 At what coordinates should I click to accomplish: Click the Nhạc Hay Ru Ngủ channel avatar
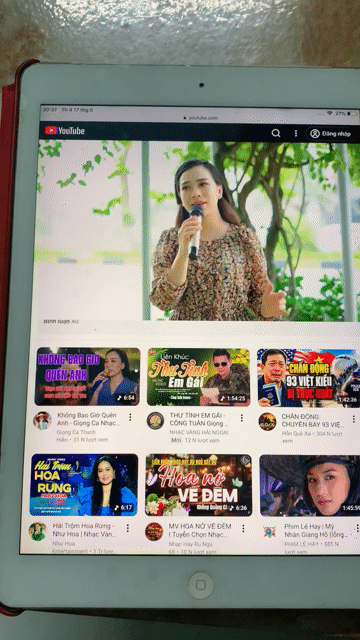(x=154, y=531)
